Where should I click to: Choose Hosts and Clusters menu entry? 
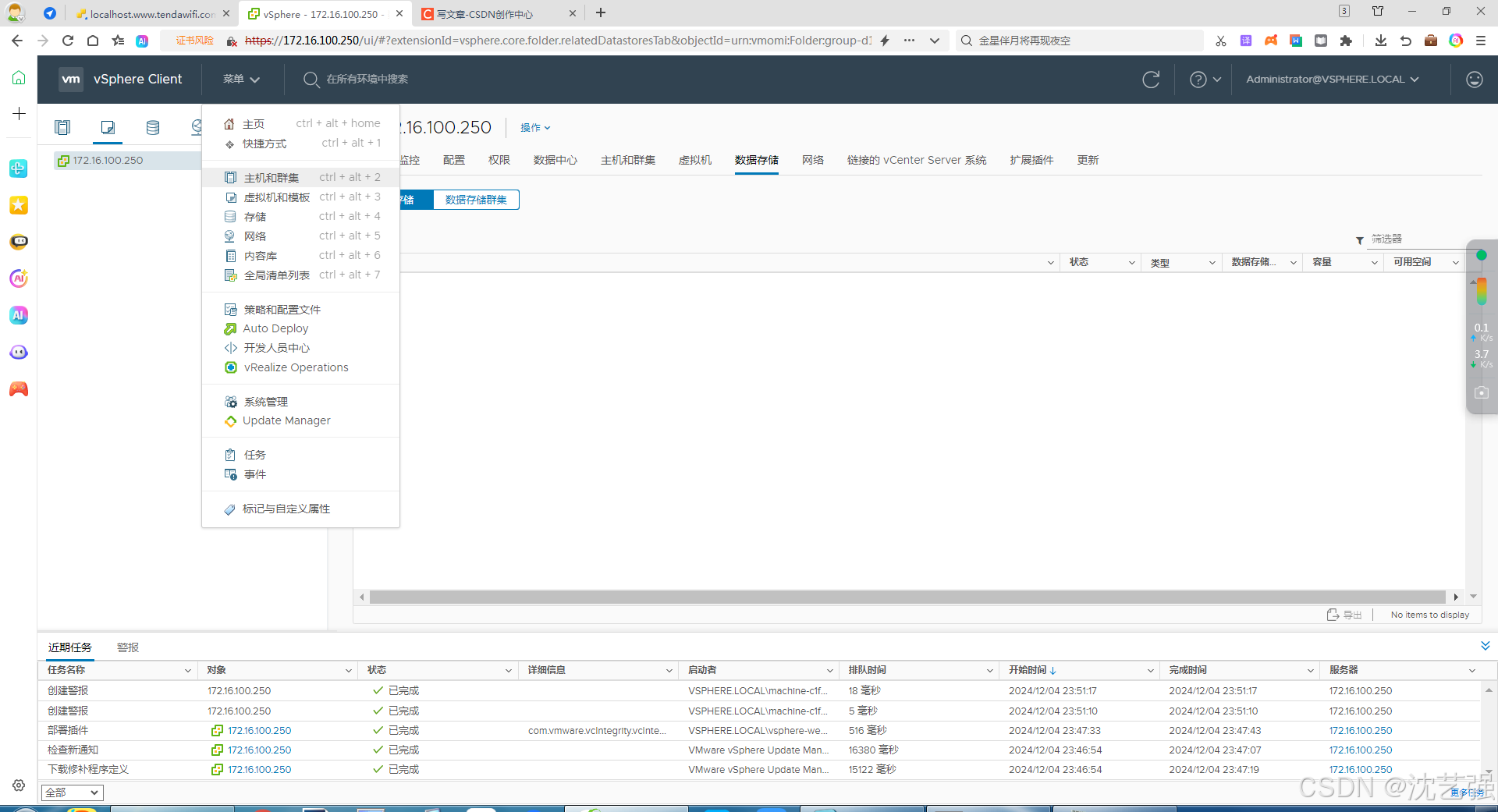click(x=300, y=178)
